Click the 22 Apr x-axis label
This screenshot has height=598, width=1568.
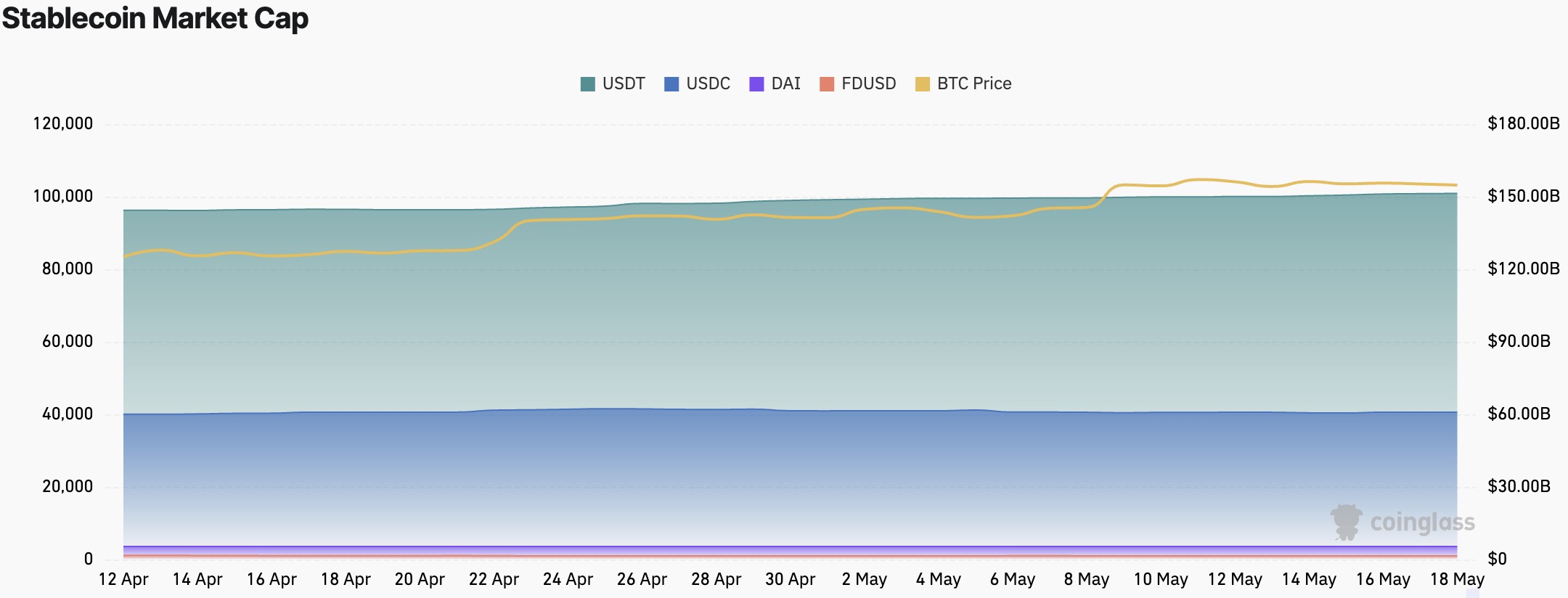point(494,580)
